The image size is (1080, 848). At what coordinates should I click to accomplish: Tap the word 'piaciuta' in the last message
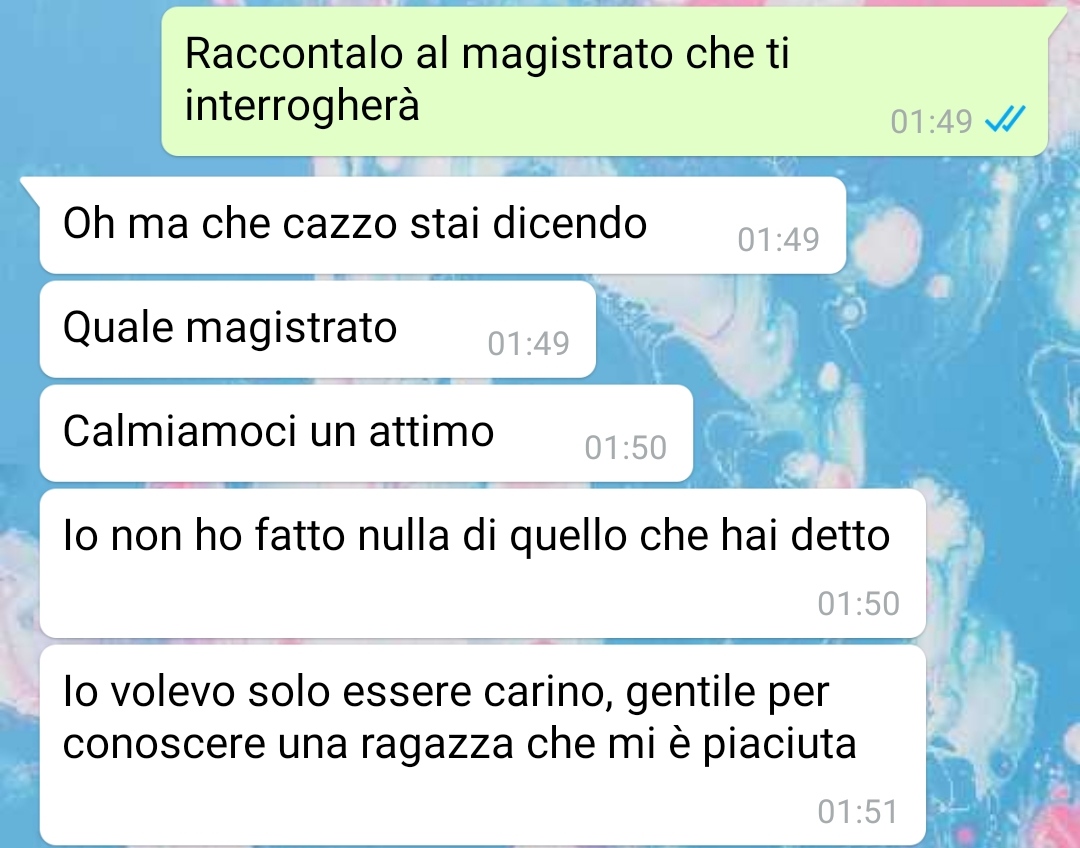pos(779,745)
